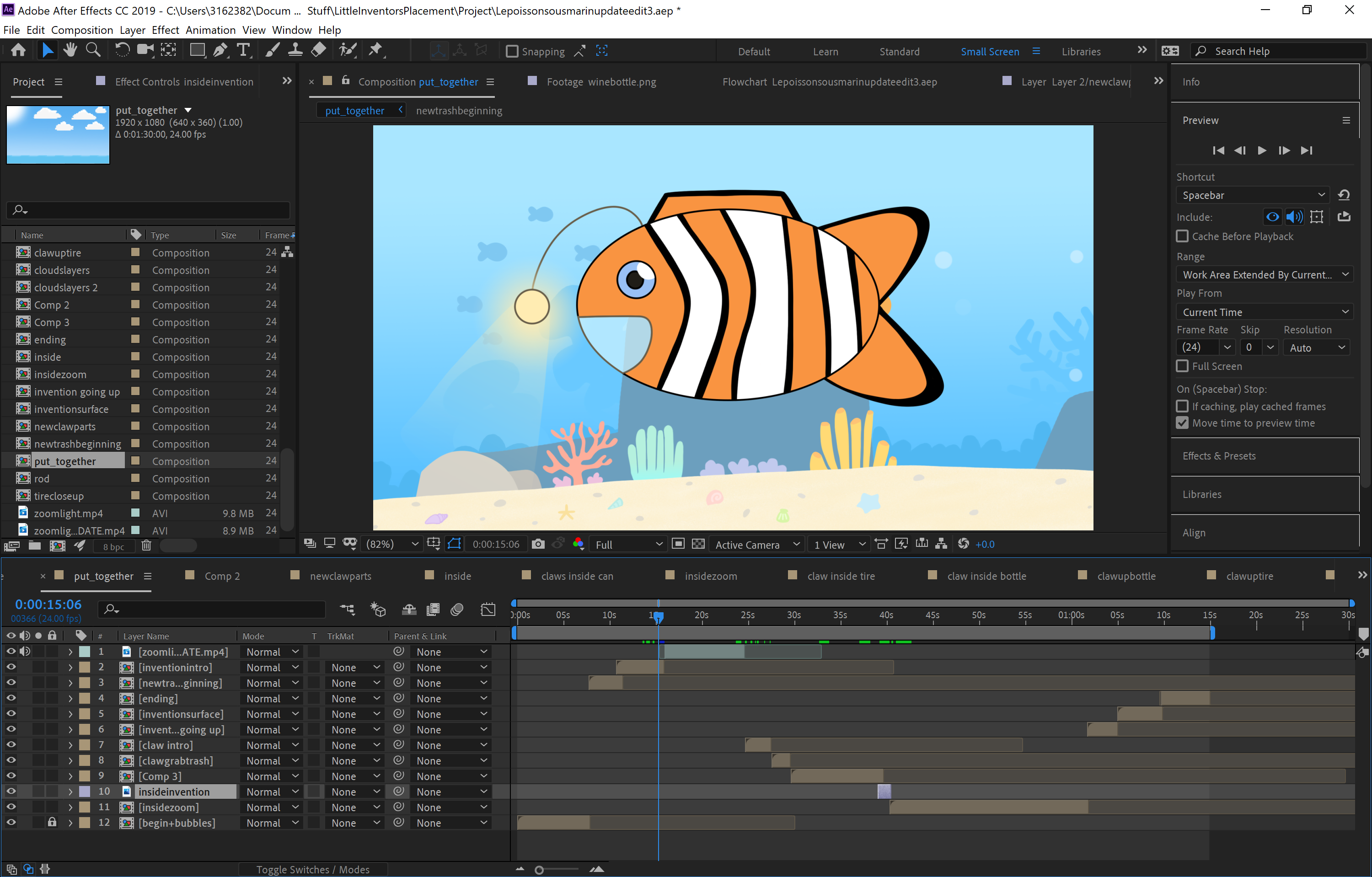This screenshot has width=1372, height=877.
Task: Click the trash bin in Project panel
Action: (x=146, y=546)
